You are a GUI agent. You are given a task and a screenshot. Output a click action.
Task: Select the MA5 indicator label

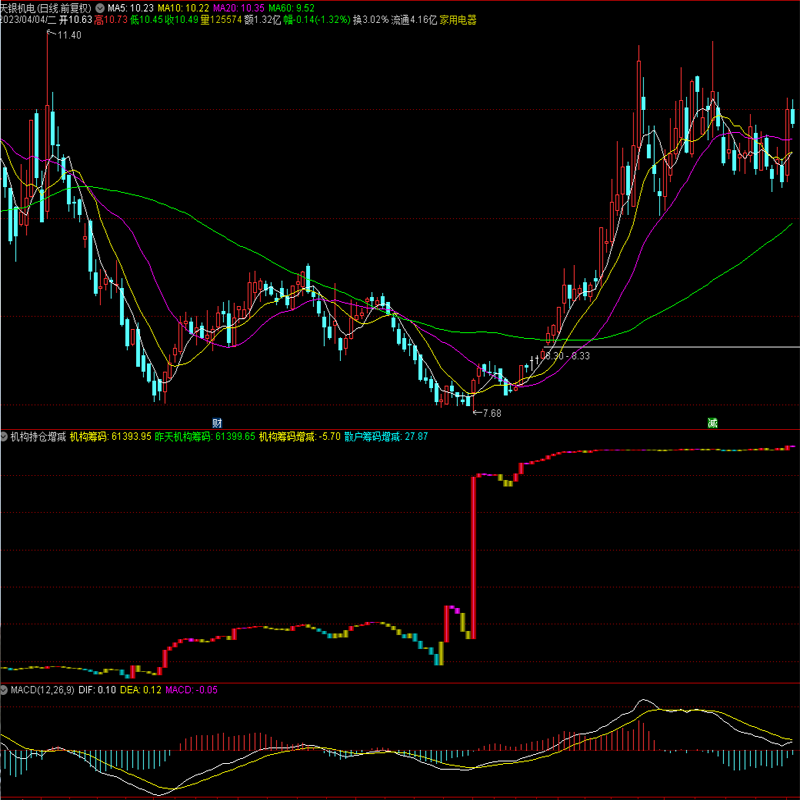130,6
